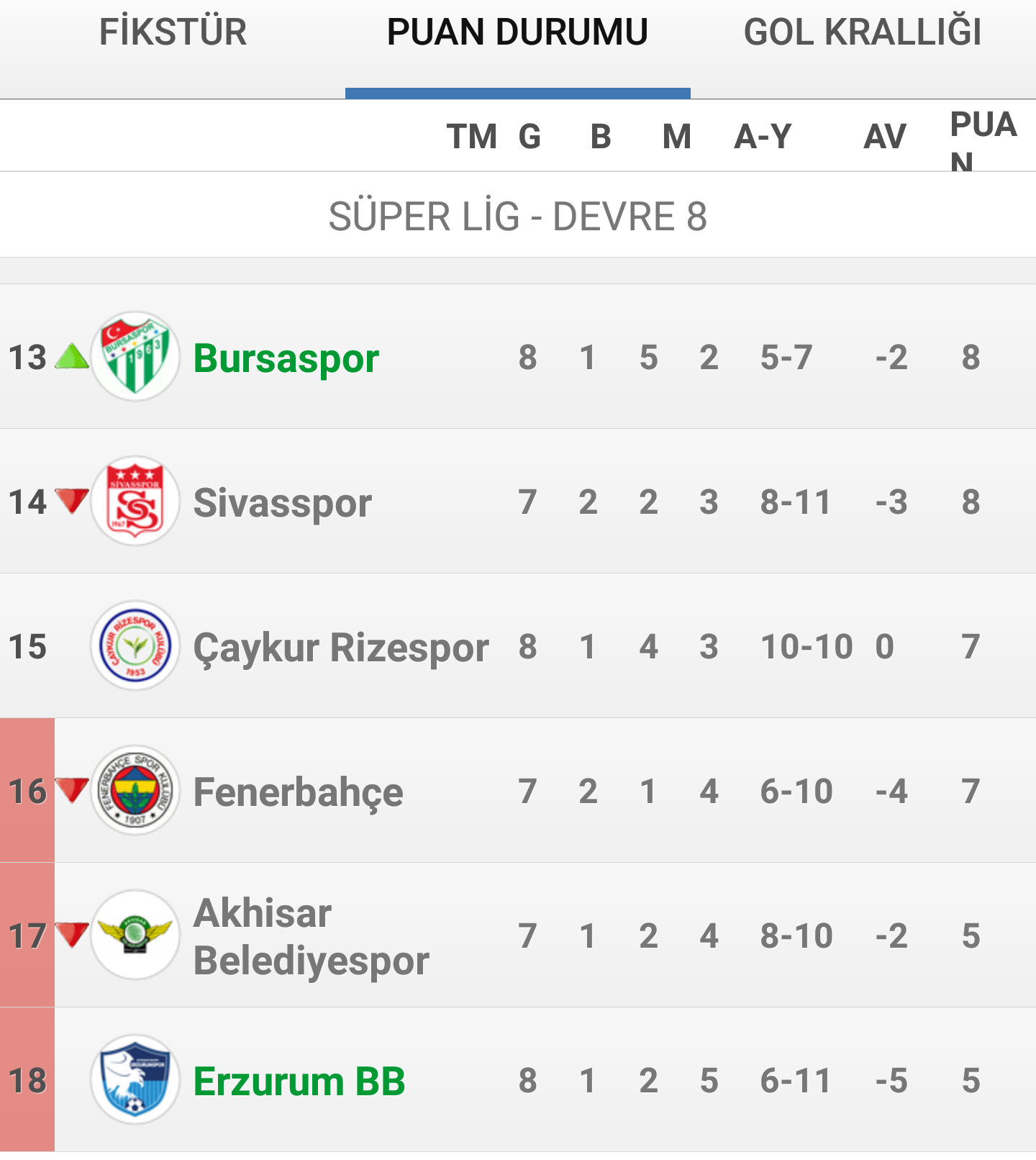The width and height of the screenshot is (1036, 1160).
Task: Tap the Fenerbahçe team name
Action: tap(298, 792)
